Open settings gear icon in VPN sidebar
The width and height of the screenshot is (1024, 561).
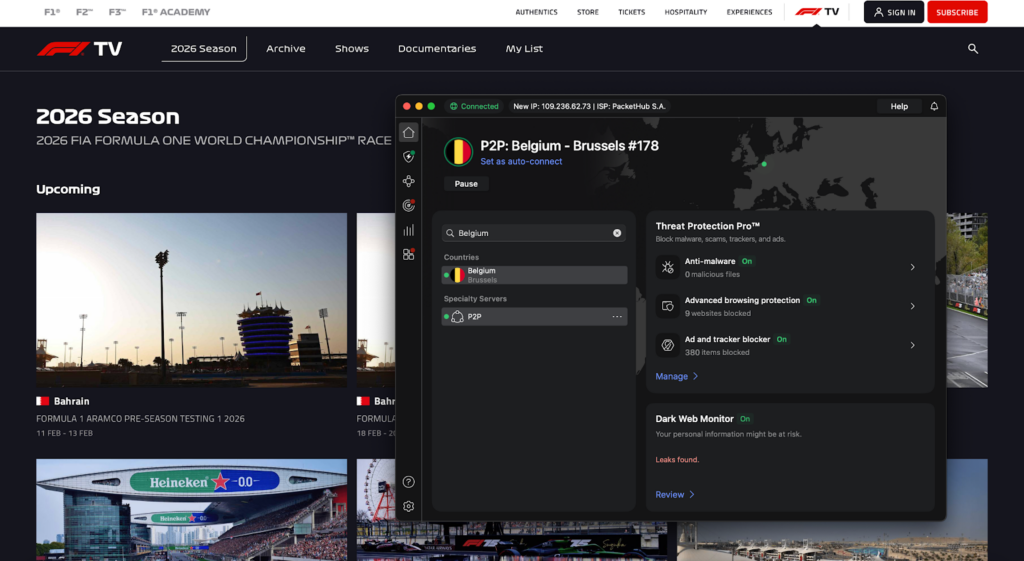click(409, 506)
